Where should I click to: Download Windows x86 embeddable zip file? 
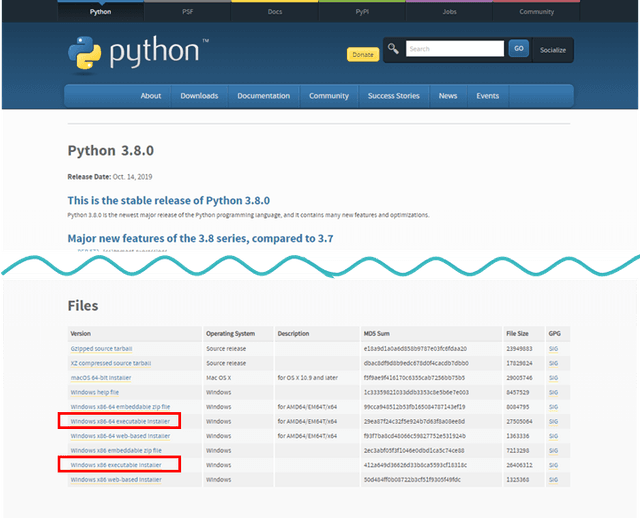tap(116, 451)
